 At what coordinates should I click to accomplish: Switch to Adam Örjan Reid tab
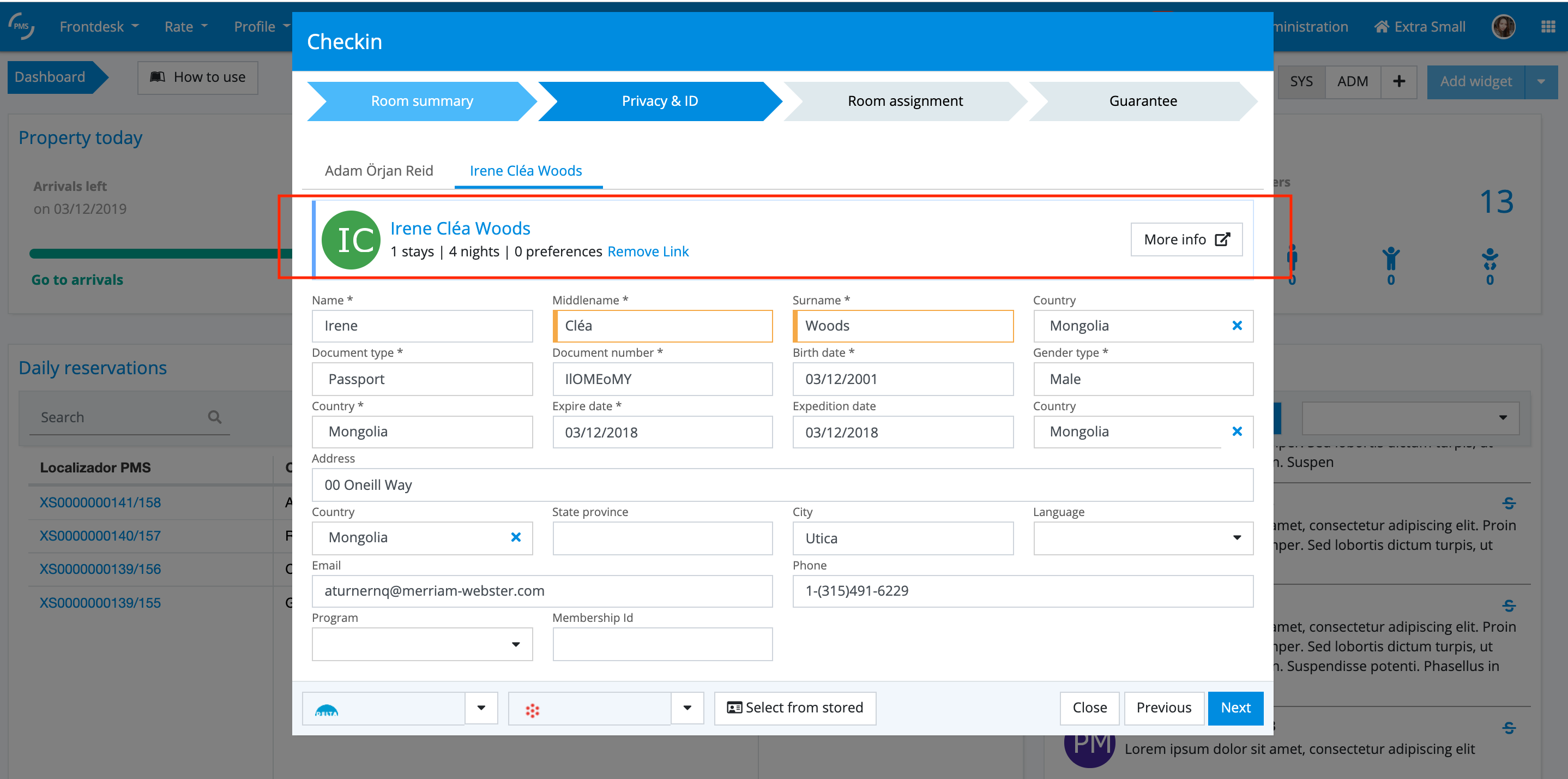click(378, 171)
